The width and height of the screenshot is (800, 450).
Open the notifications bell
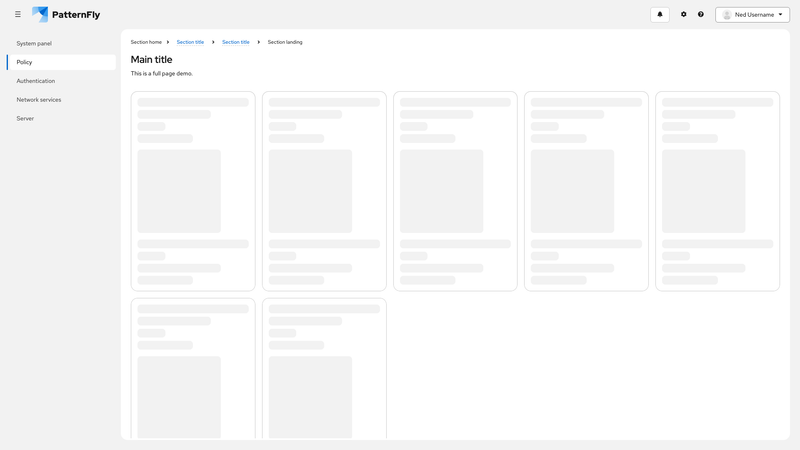point(659,15)
